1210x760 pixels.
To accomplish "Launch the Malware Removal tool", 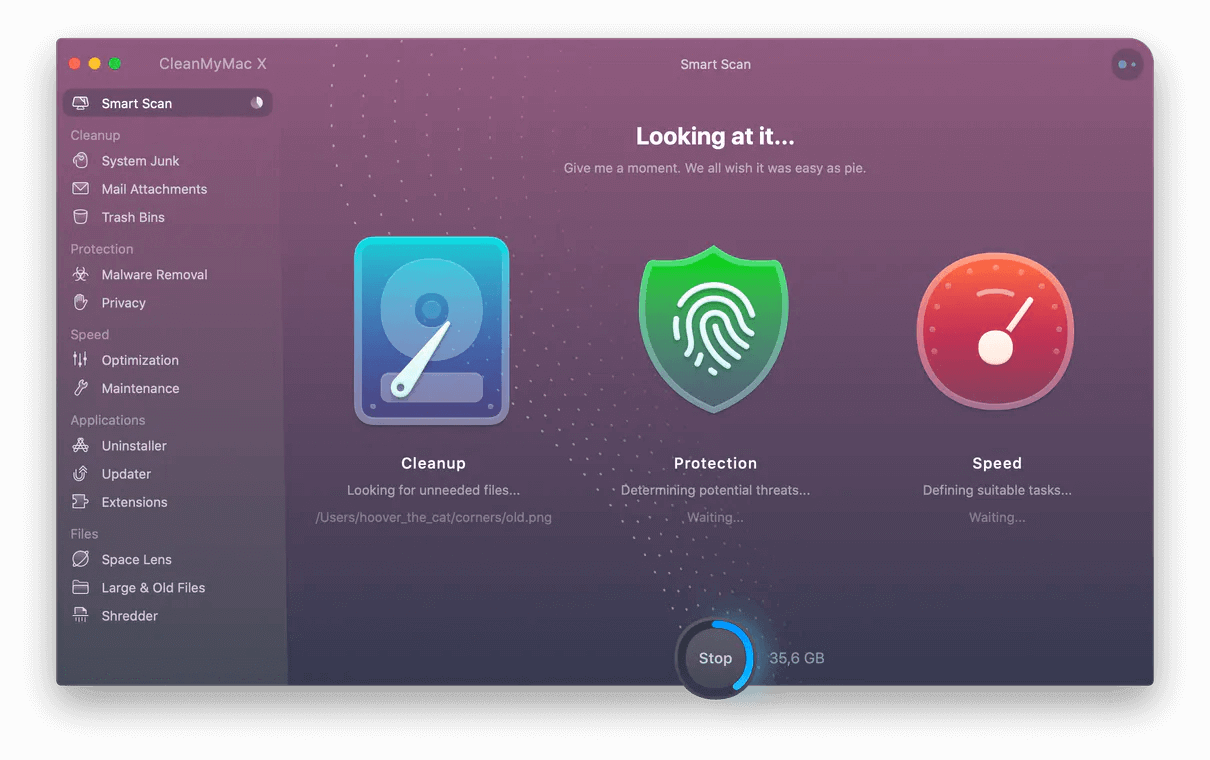I will (x=154, y=274).
